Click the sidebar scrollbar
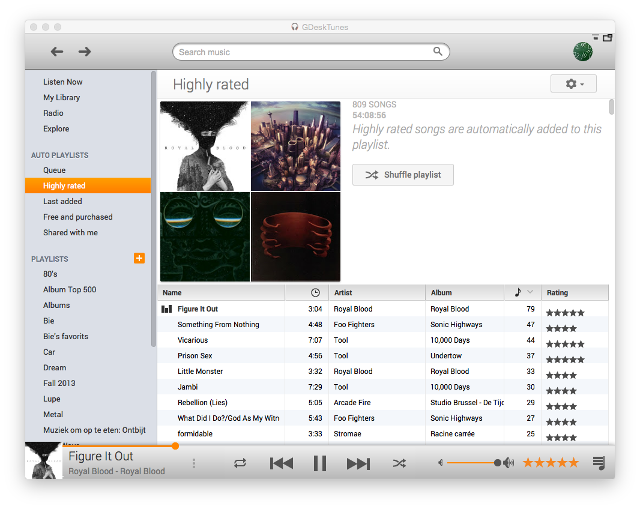Image resolution: width=640 pixels, height=509 pixels. [153, 209]
